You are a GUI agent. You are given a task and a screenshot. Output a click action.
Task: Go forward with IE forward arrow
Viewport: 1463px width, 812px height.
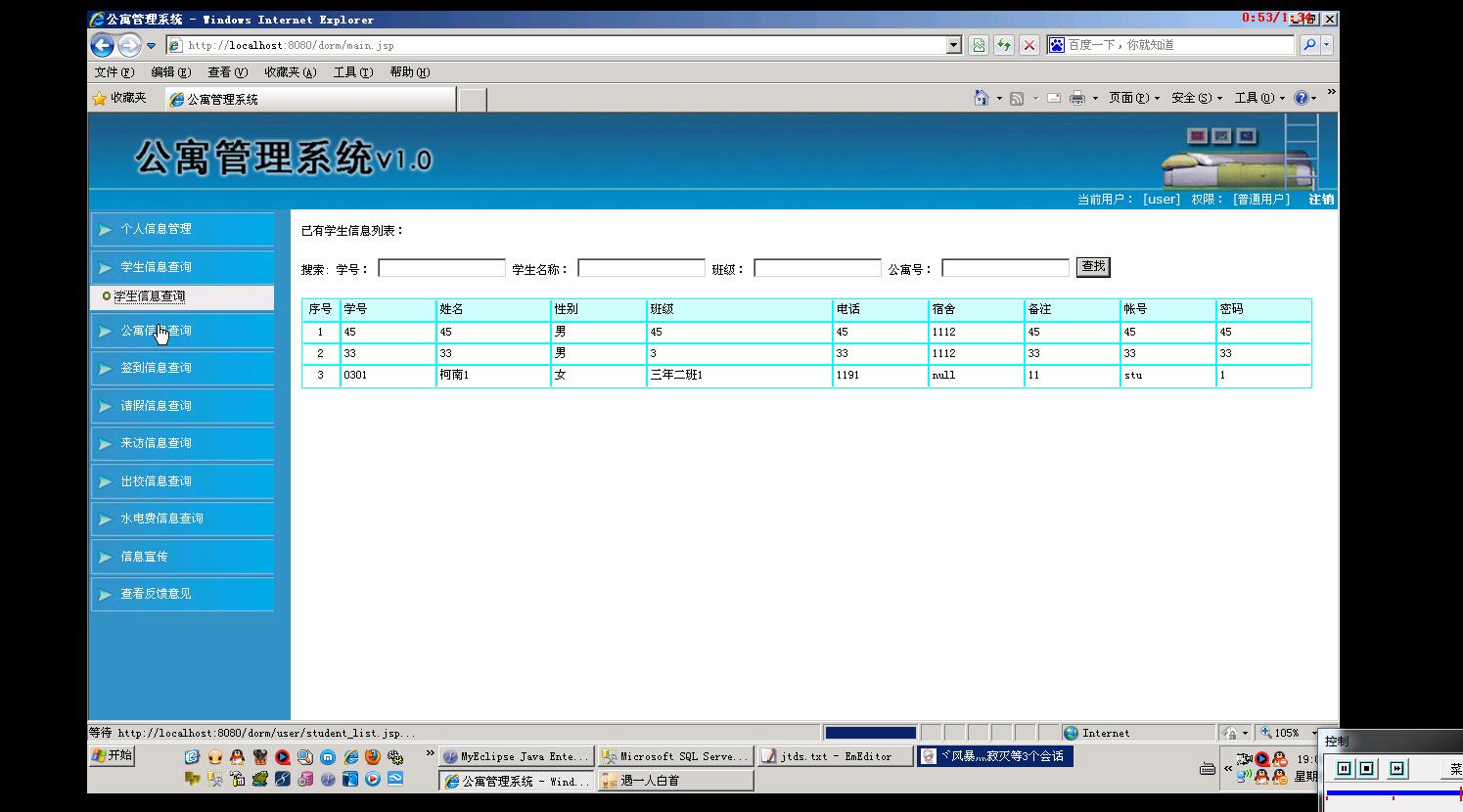tap(129, 45)
